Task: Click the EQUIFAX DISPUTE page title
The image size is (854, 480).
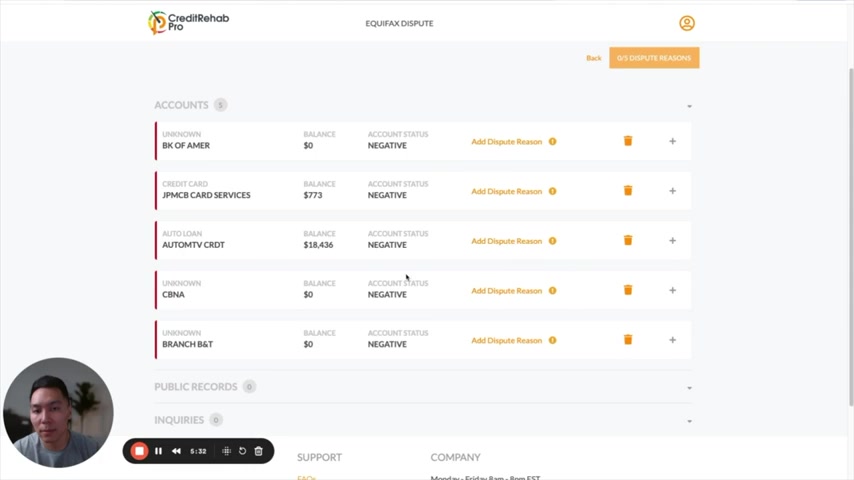Action: click(399, 23)
